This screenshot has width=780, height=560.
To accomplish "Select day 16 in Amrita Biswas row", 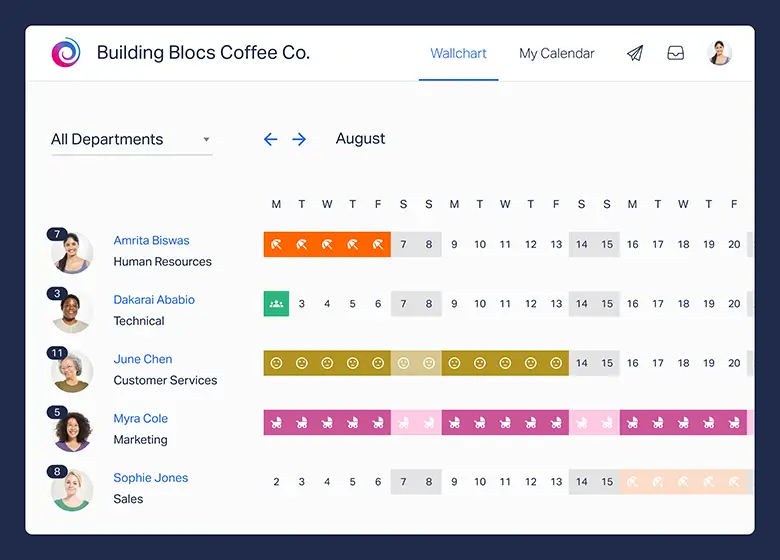I will 632,244.
